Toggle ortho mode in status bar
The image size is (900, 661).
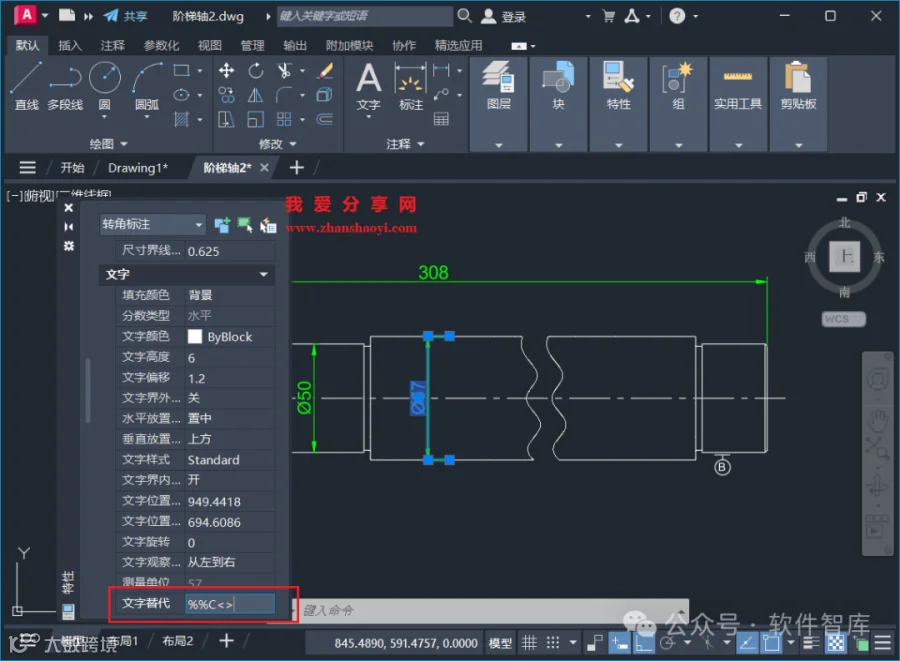[644, 643]
